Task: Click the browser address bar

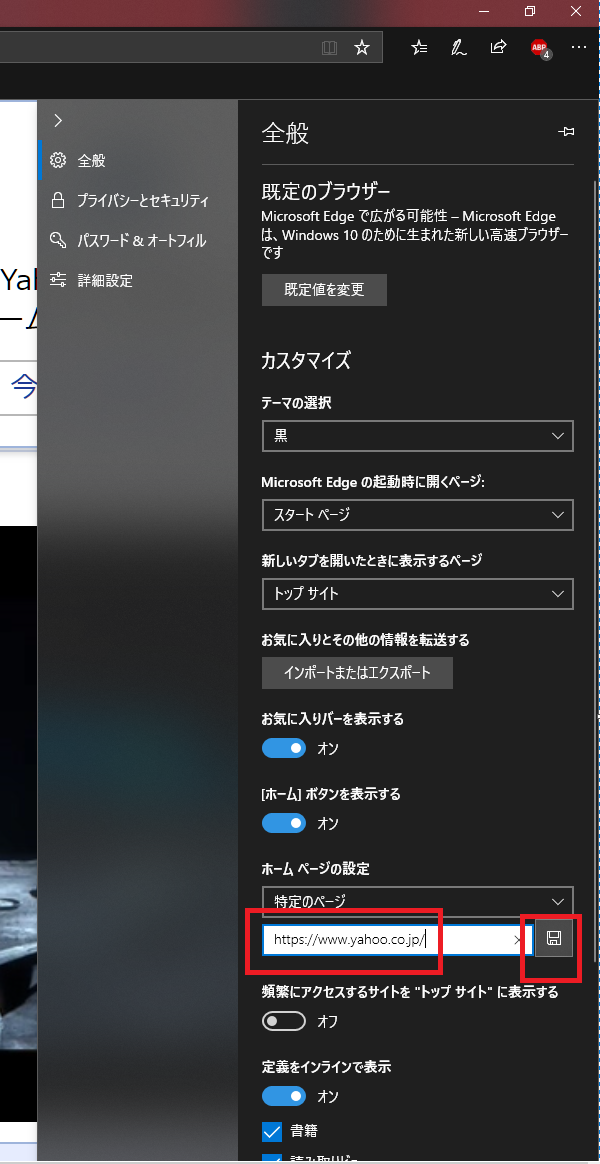Action: [192, 48]
